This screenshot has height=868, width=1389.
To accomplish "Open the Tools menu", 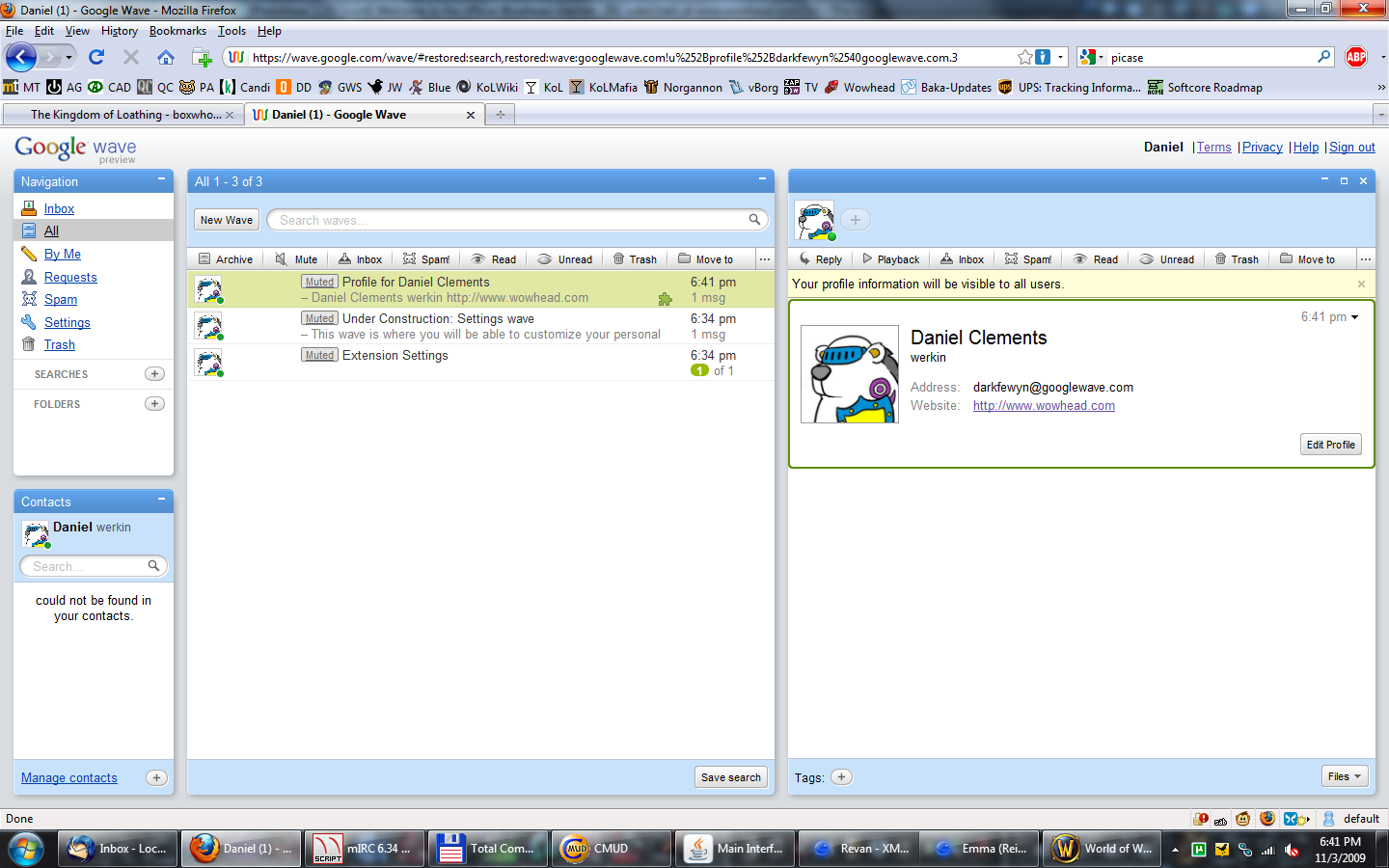I will [x=231, y=31].
